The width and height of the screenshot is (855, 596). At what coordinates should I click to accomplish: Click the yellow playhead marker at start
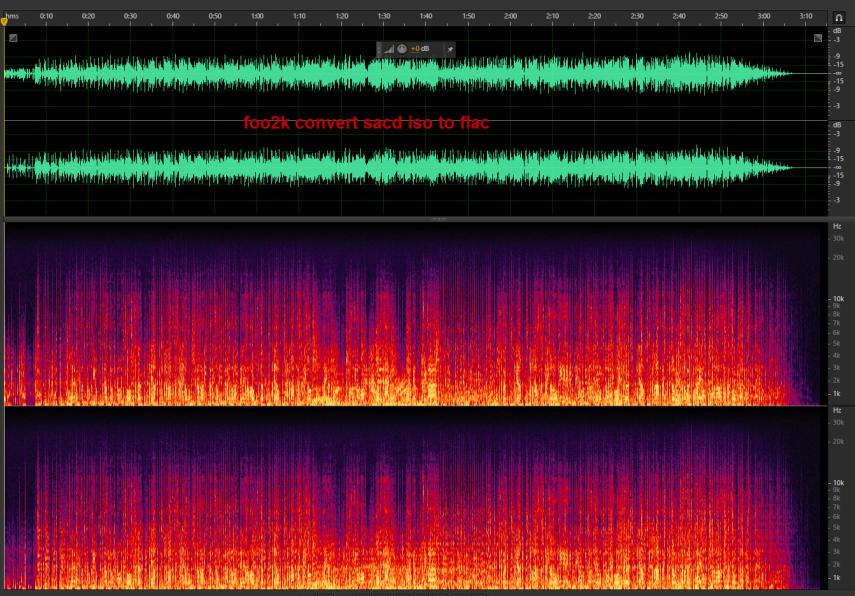pyautogui.click(x=4, y=21)
